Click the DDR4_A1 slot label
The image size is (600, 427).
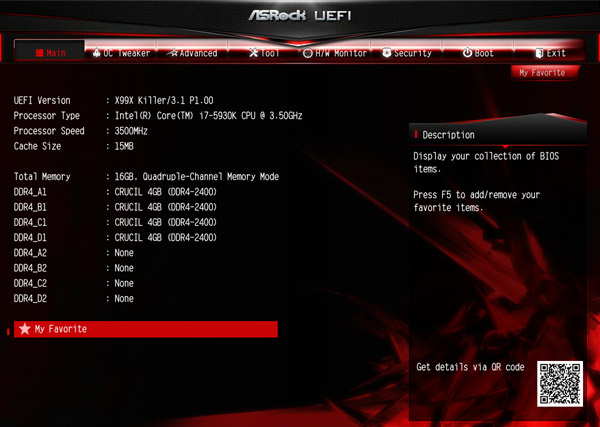30,192
